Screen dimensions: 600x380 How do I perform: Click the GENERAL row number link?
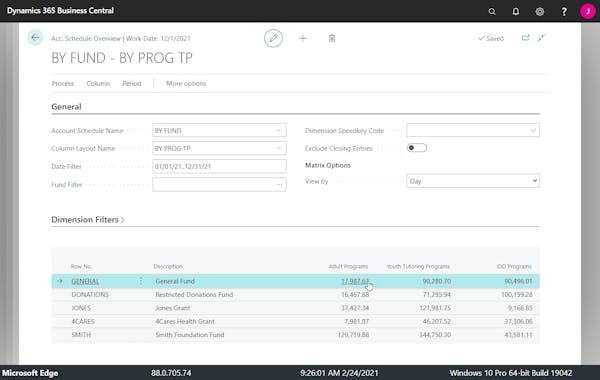(85, 281)
